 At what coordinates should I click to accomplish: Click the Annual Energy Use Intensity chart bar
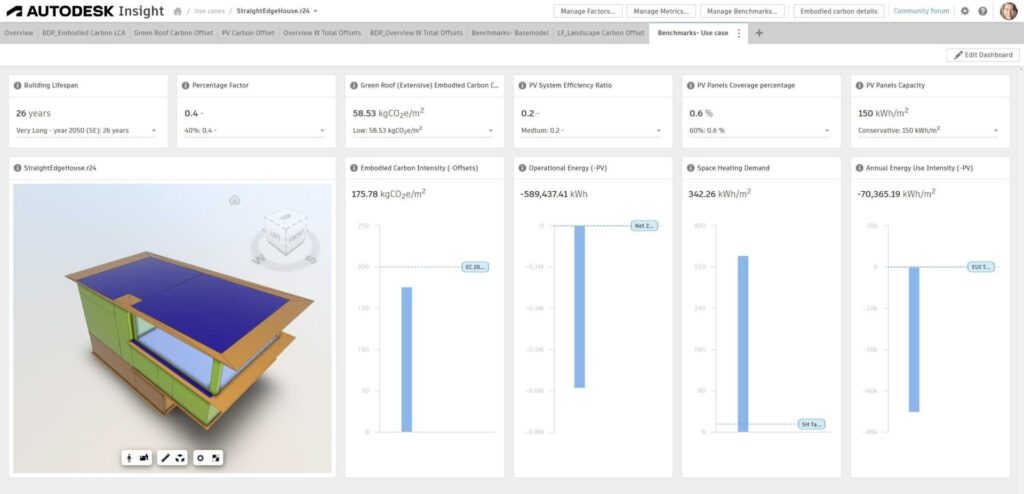[914, 339]
